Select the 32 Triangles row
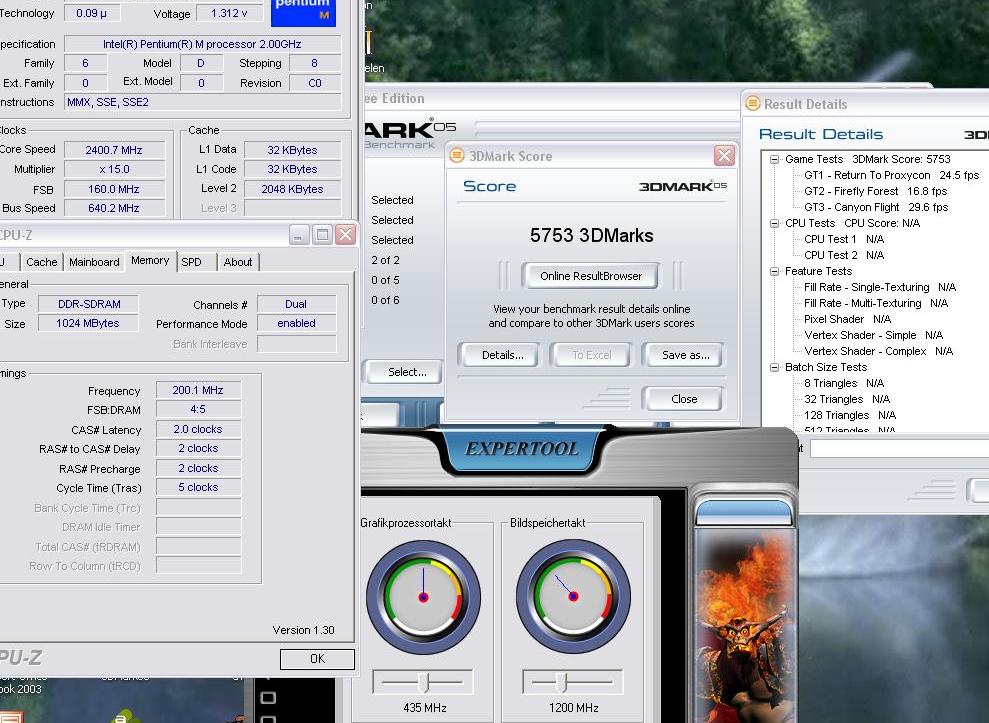This screenshot has width=989, height=723. point(847,399)
